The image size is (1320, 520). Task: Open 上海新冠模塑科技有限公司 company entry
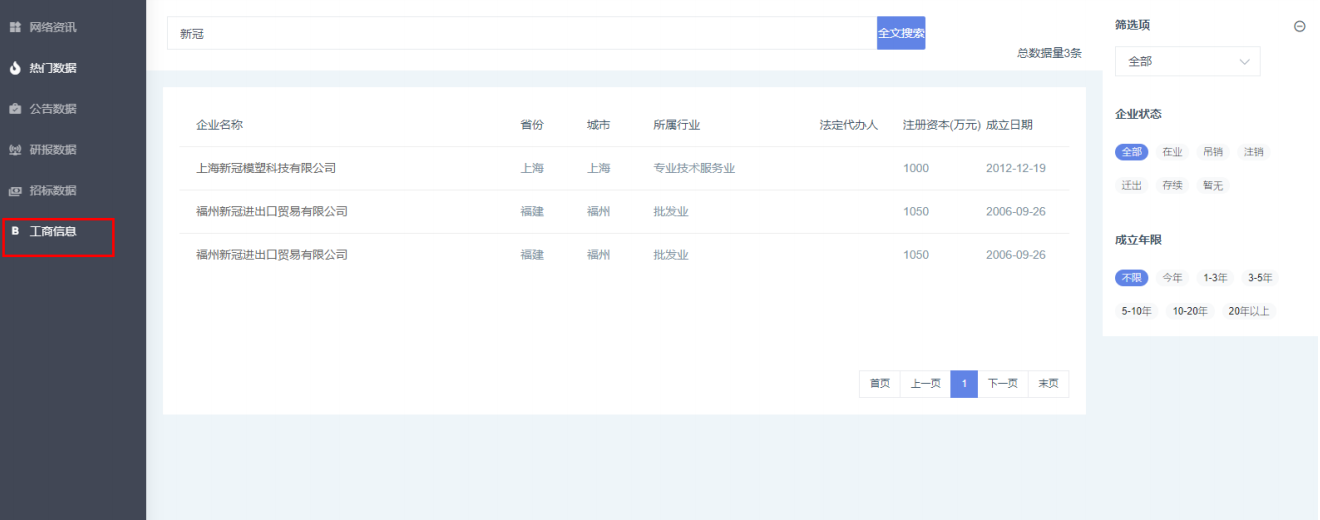tap(266, 168)
